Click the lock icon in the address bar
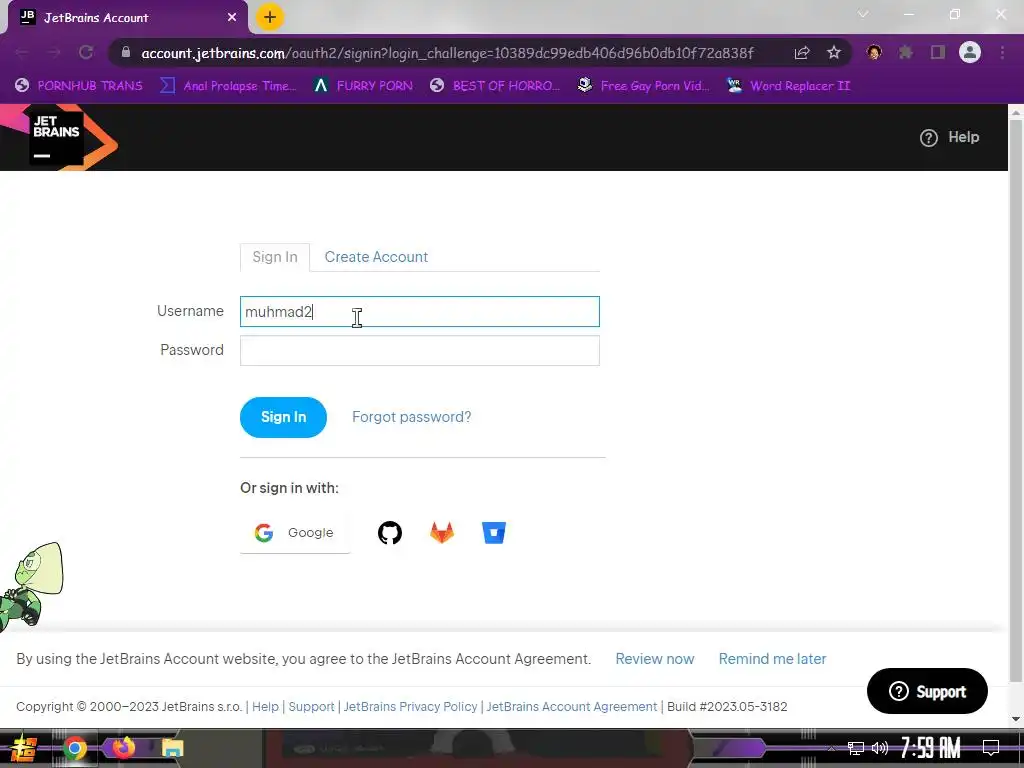 pyautogui.click(x=126, y=53)
